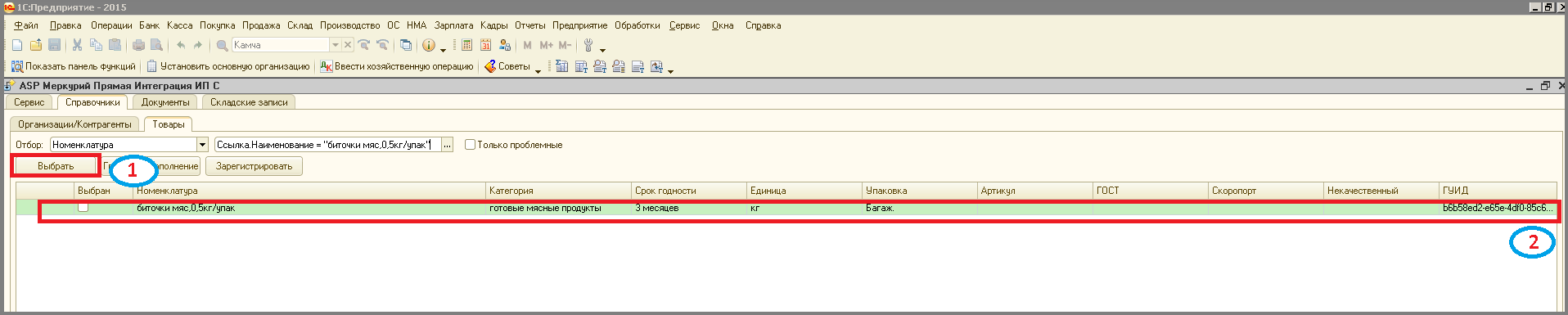Click the filter expression input field
Screen dimensions: 1568x315
click(x=327, y=145)
